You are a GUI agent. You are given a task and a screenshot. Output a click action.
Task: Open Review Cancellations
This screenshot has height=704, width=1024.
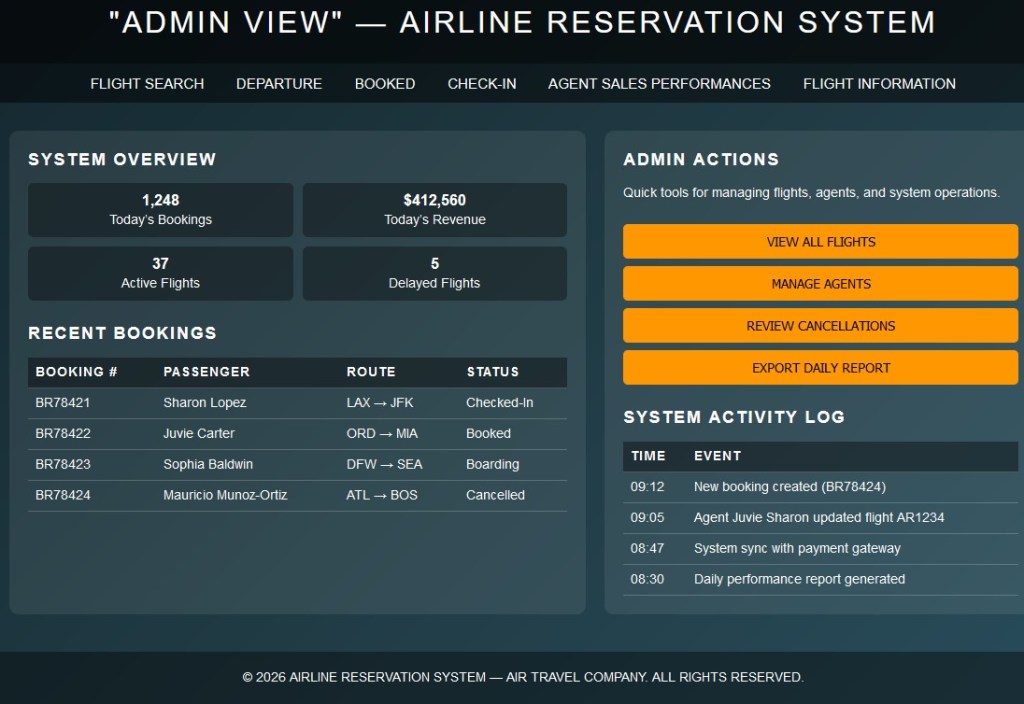point(820,326)
